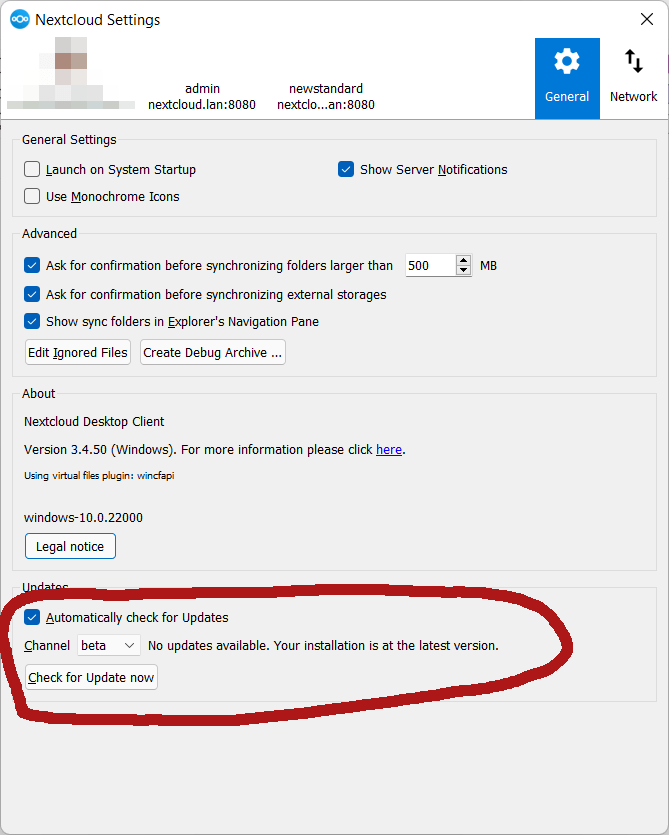Screen dimensions: 669x835
Task: Decrease folder size limit with down arrow
Action: 464,271
